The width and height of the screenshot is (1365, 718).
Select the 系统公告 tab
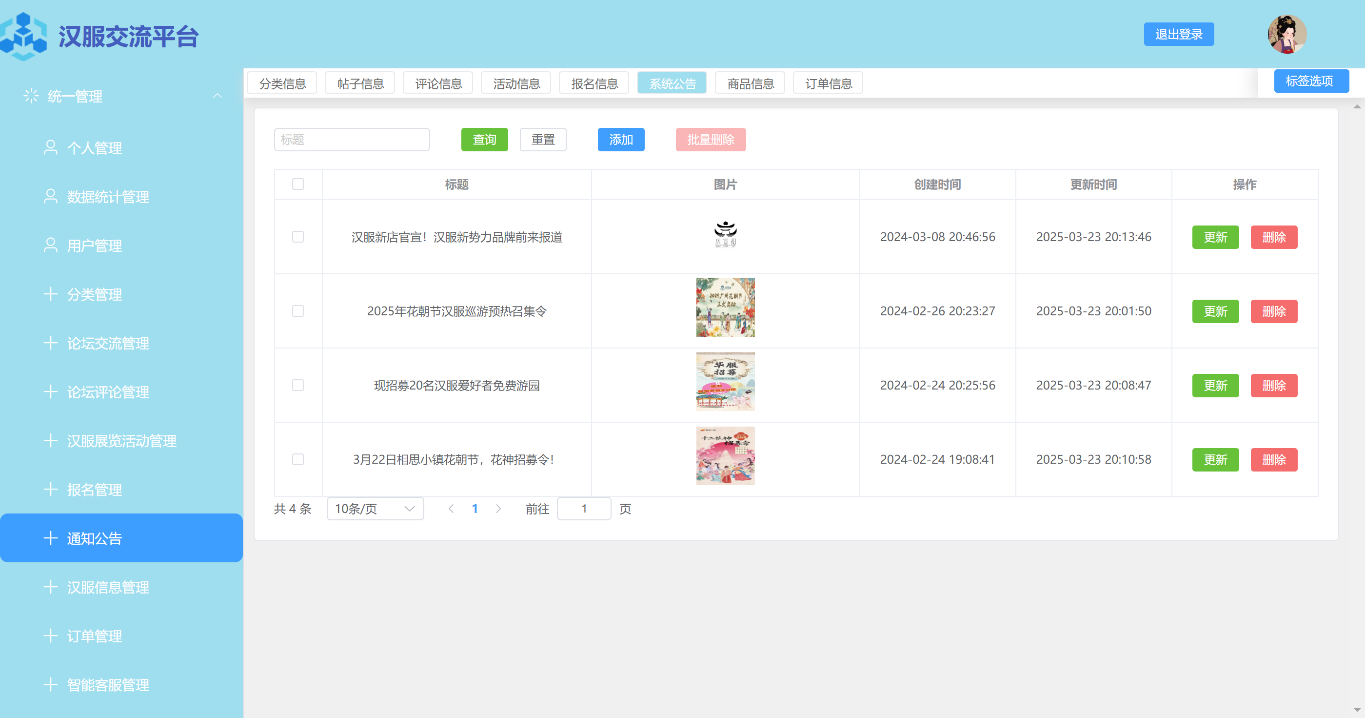click(672, 83)
